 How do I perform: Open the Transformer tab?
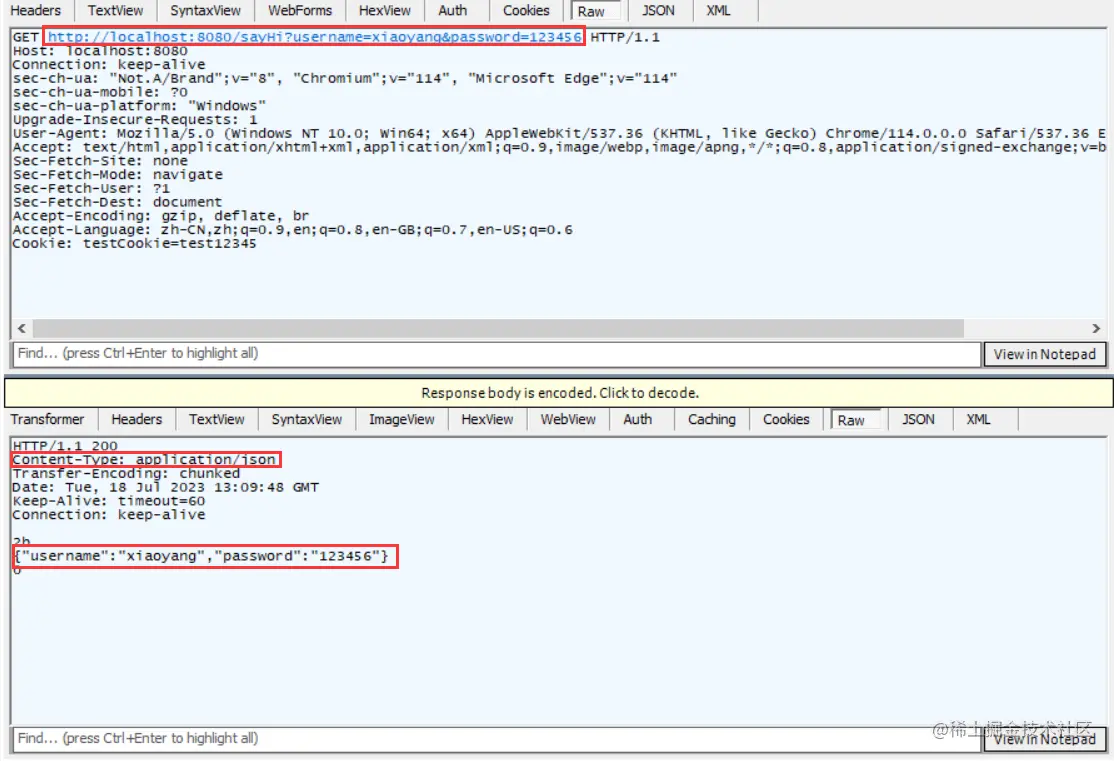point(48,419)
